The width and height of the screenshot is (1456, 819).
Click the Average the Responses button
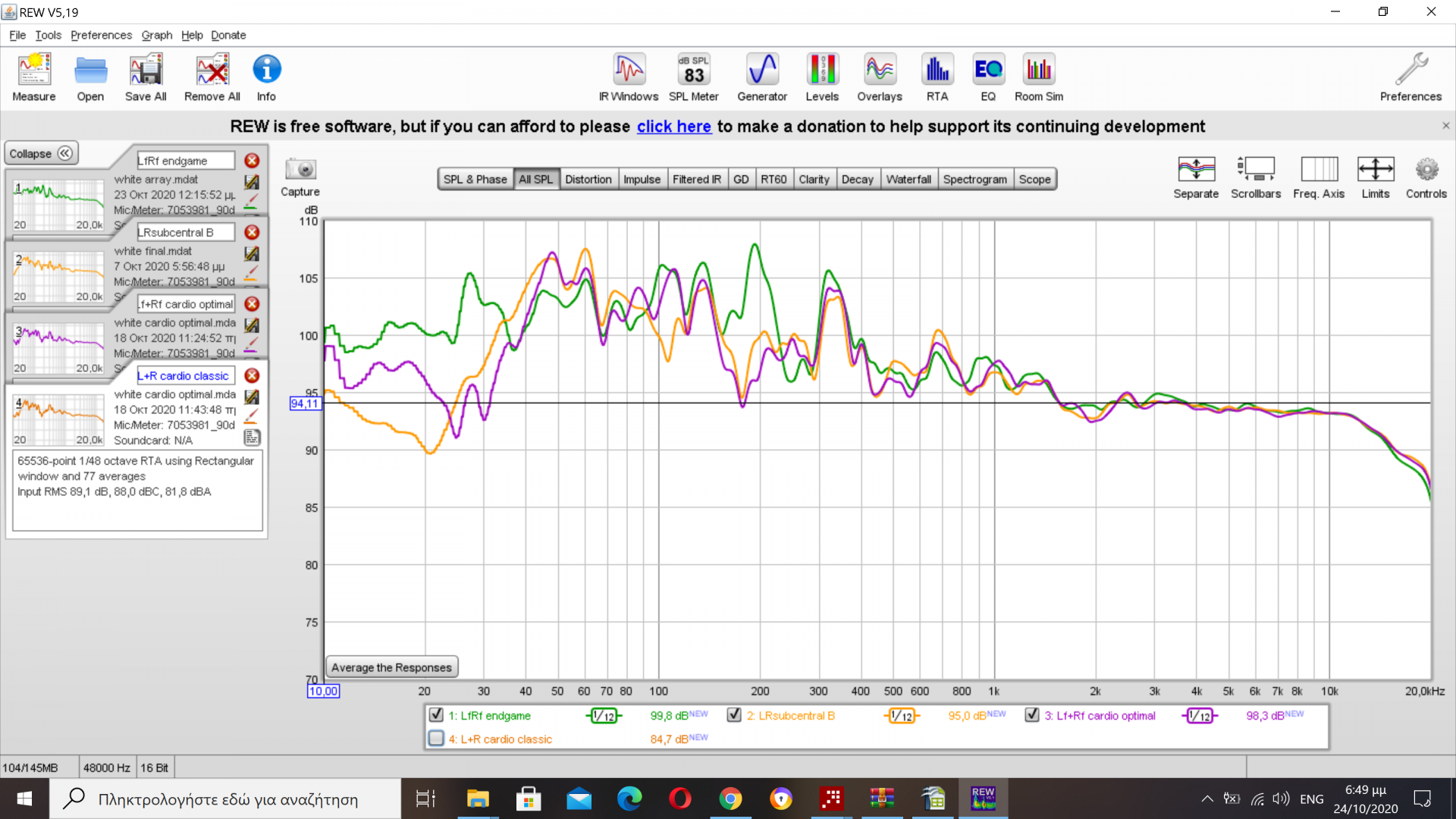(391, 667)
